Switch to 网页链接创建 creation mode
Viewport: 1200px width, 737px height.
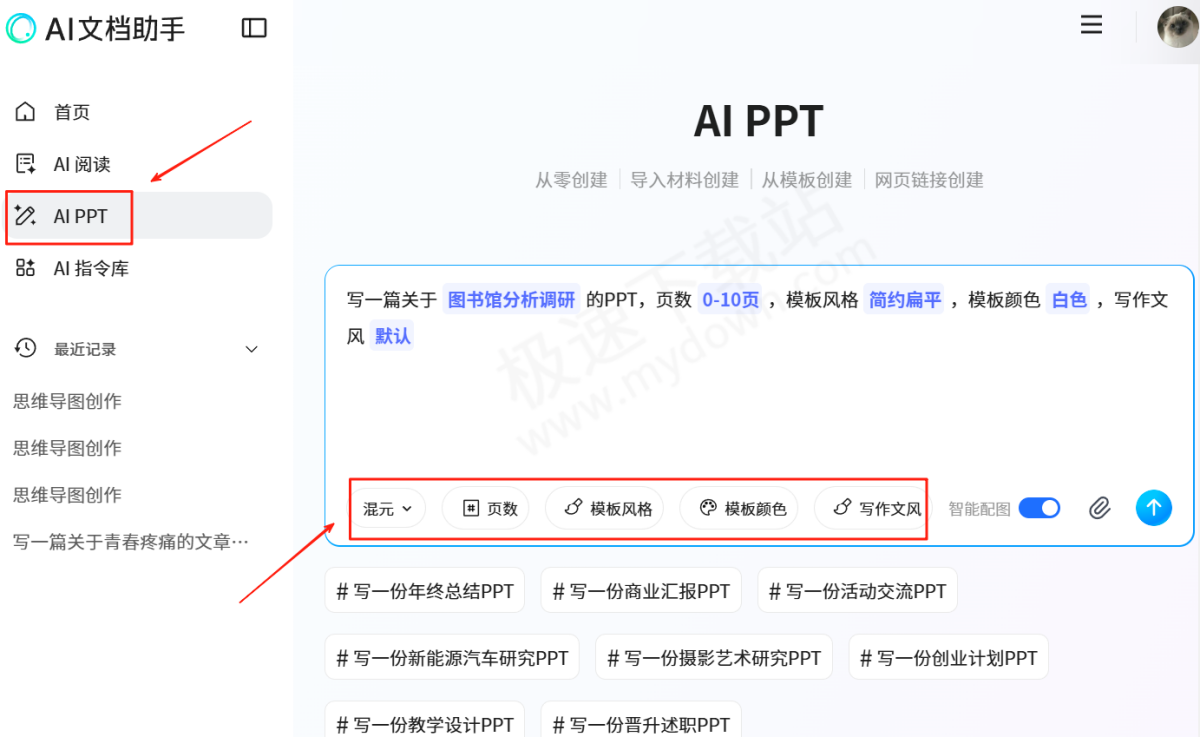pyautogui.click(x=928, y=179)
